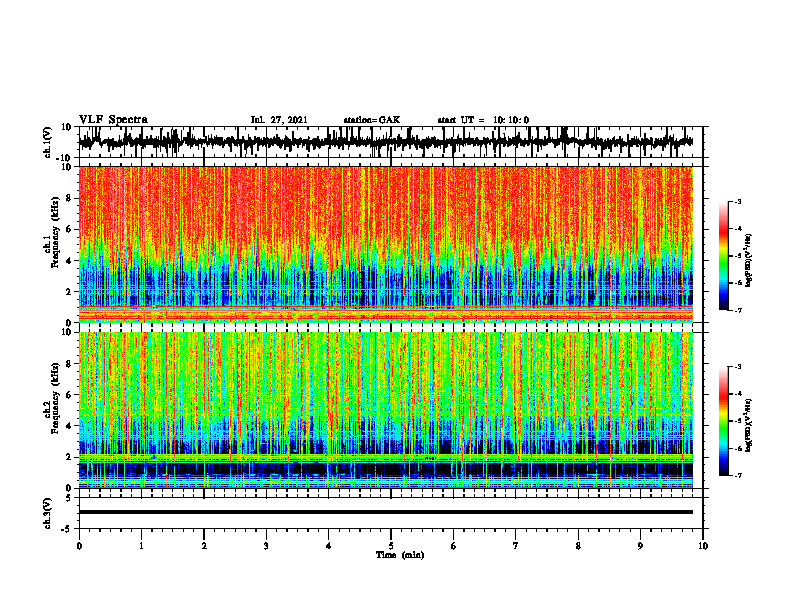The height and width of the screenshot is (612, 792).
Task: Click the '2' kHz tick on ch.1 spectrogram
Action: (x=69, y=292)
